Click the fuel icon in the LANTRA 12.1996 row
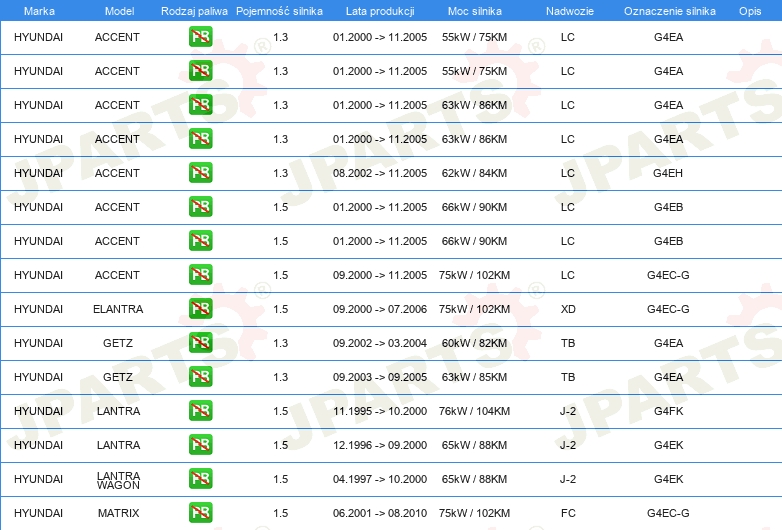Screen dimensions: 782x530 200,444
